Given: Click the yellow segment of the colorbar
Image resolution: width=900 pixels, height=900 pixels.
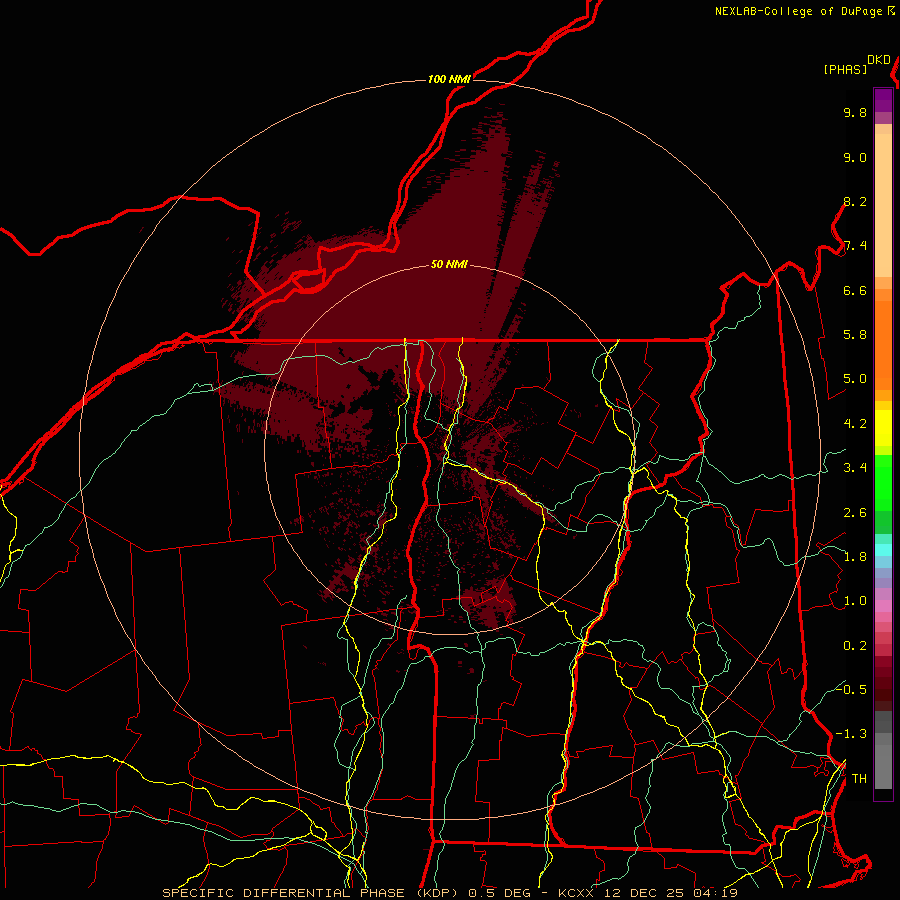Looking at the screenshot, I should coord(883,428).
